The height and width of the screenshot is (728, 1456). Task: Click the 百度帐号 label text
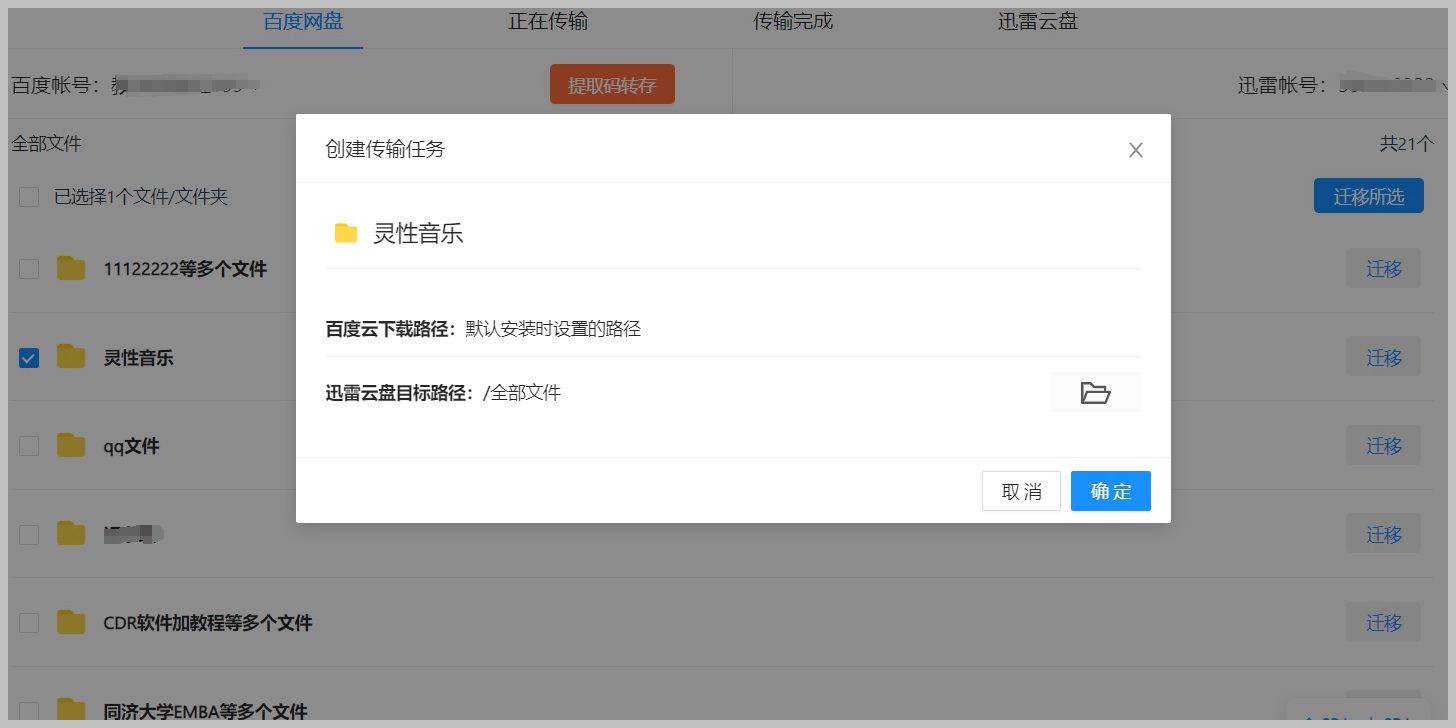56,86
